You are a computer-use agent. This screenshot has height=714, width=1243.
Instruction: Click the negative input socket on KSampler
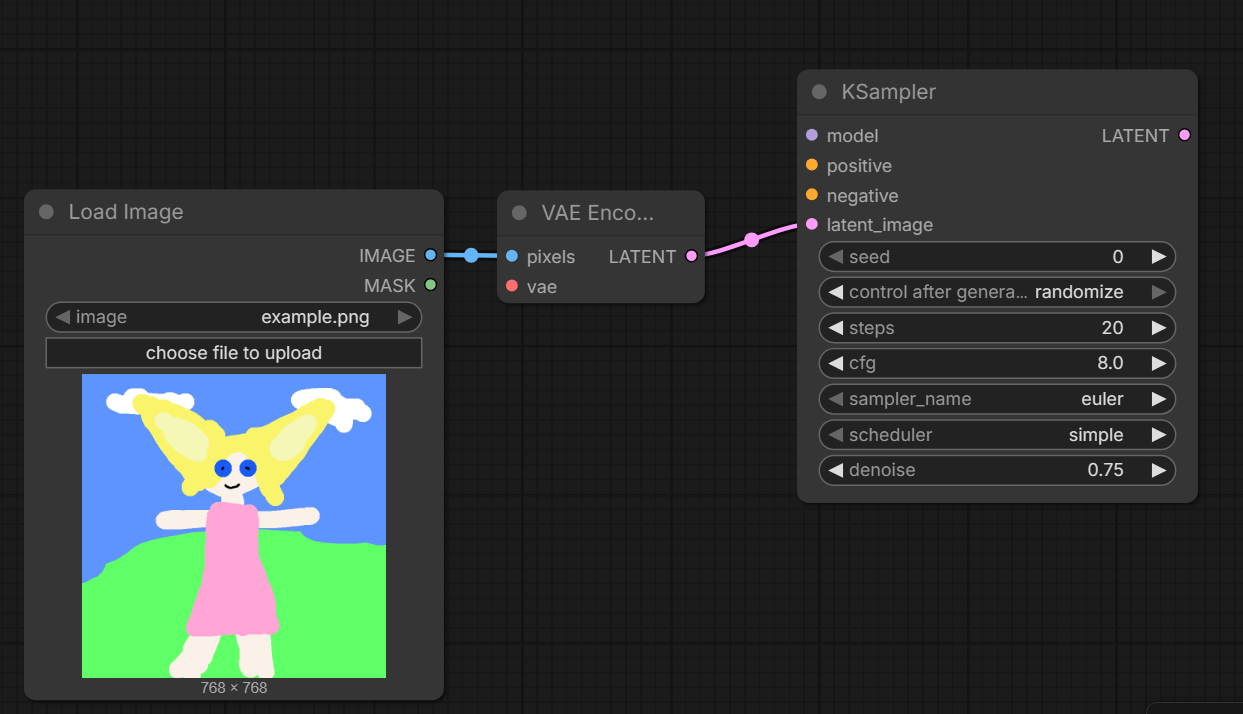811,195
